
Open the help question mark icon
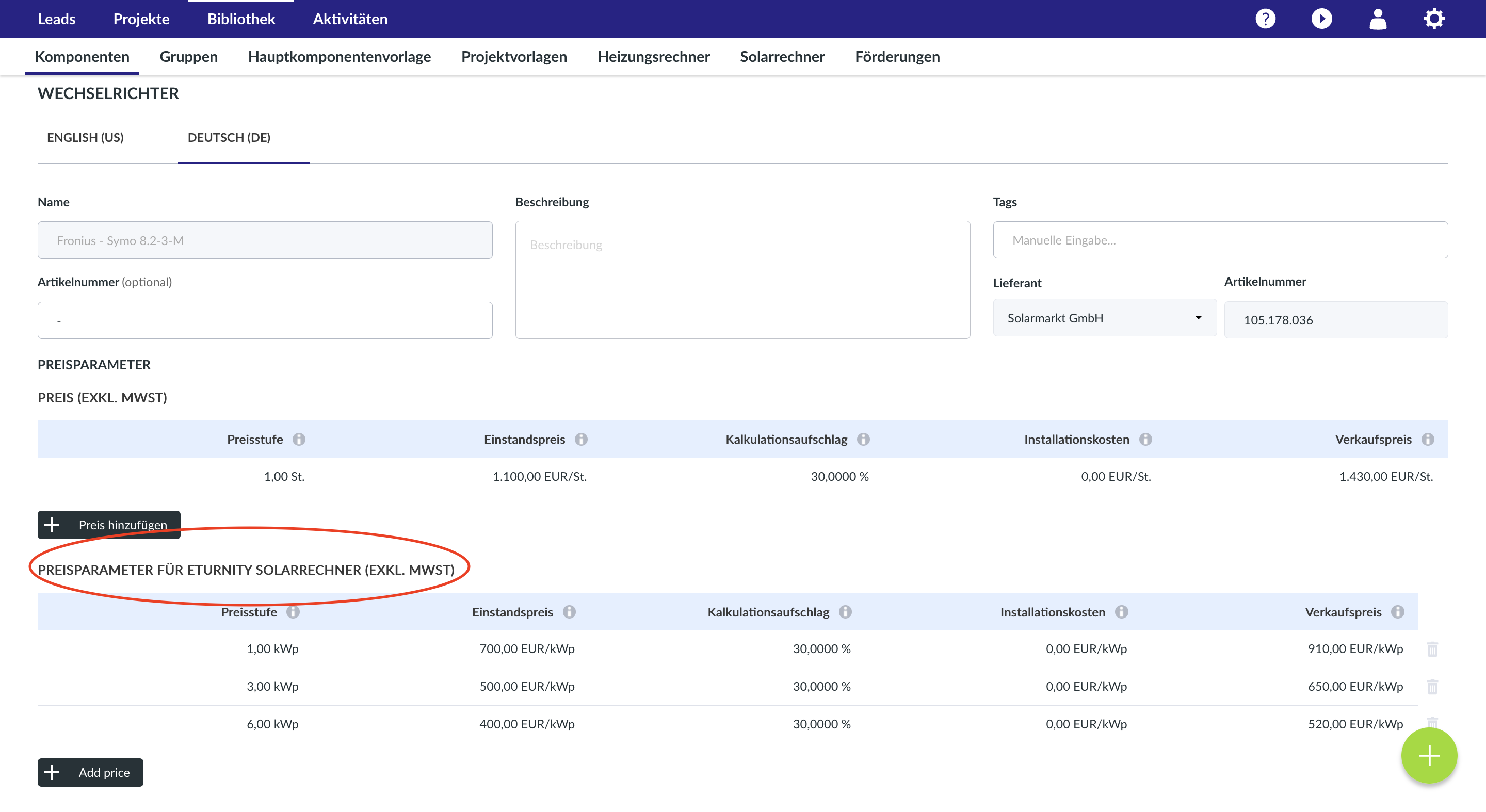point(1265,19)
